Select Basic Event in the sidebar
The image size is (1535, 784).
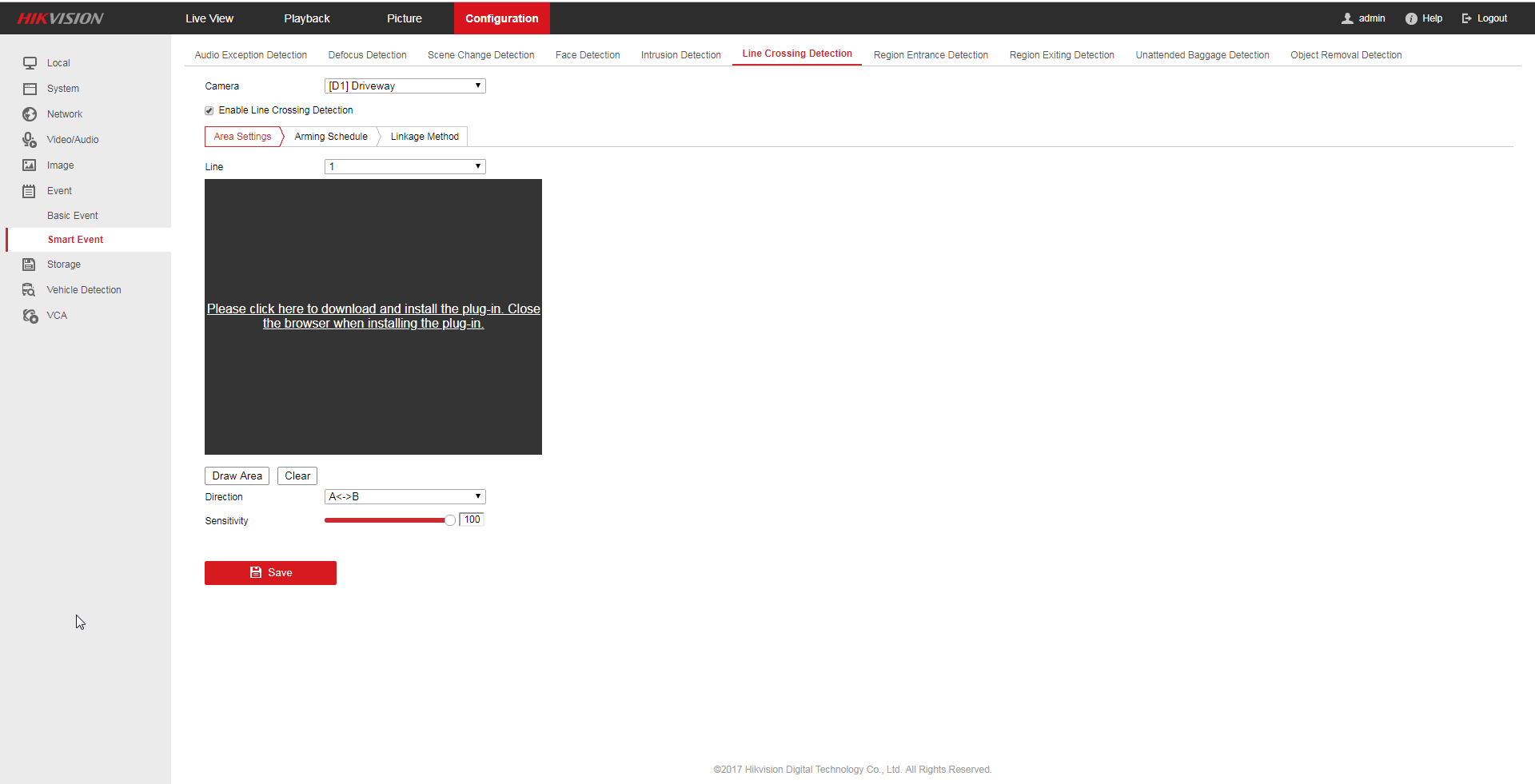73,216
